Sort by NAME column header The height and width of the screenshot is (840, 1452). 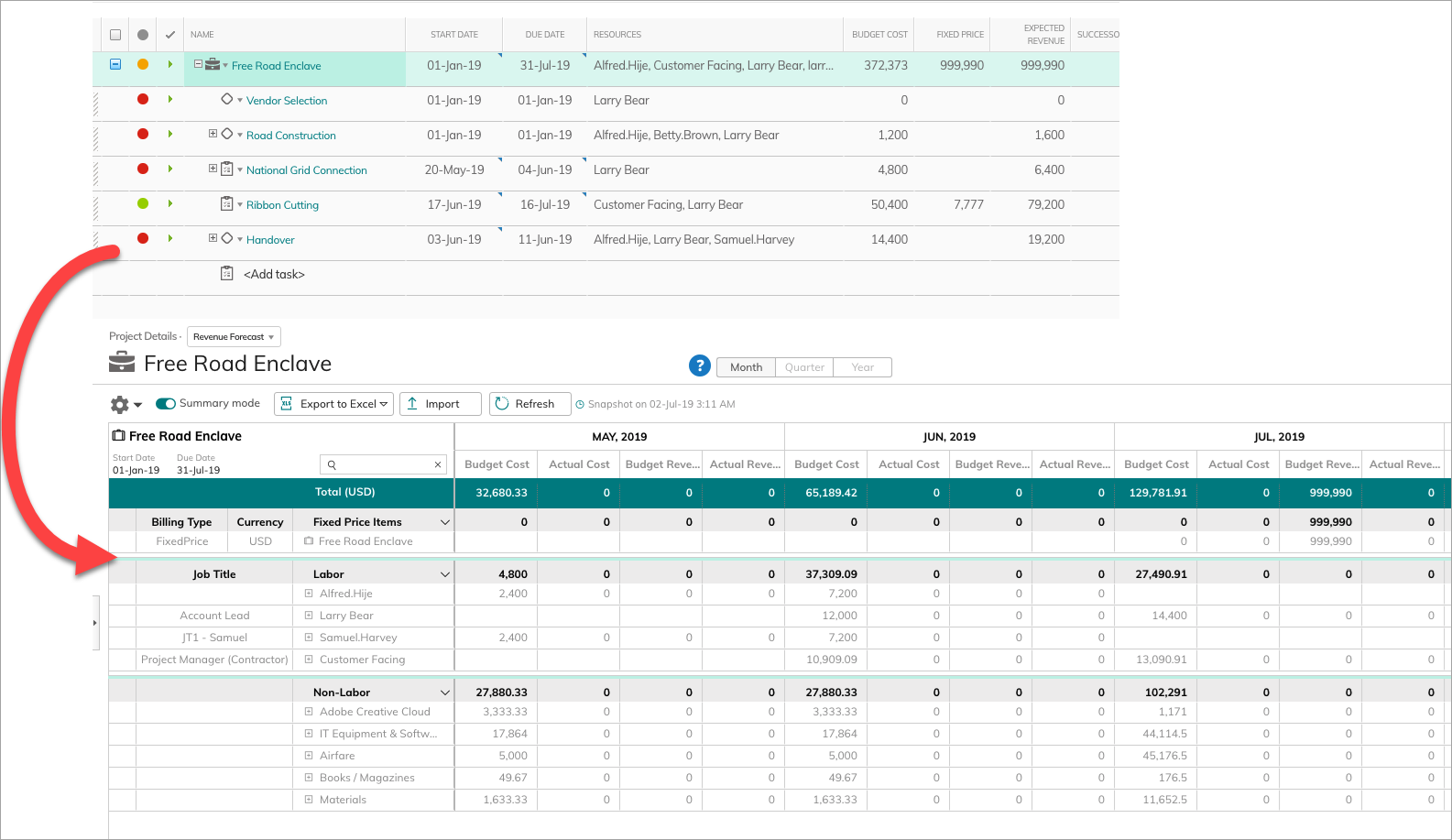[202, 35]
